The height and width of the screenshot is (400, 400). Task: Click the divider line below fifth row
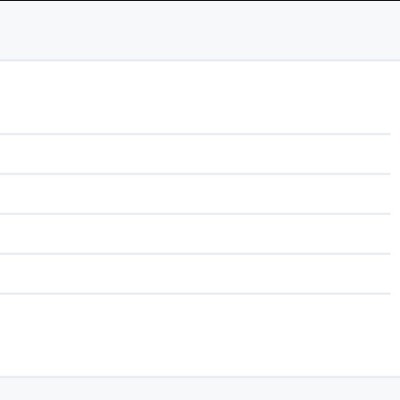pyautogui.click(x=195, y=294)
